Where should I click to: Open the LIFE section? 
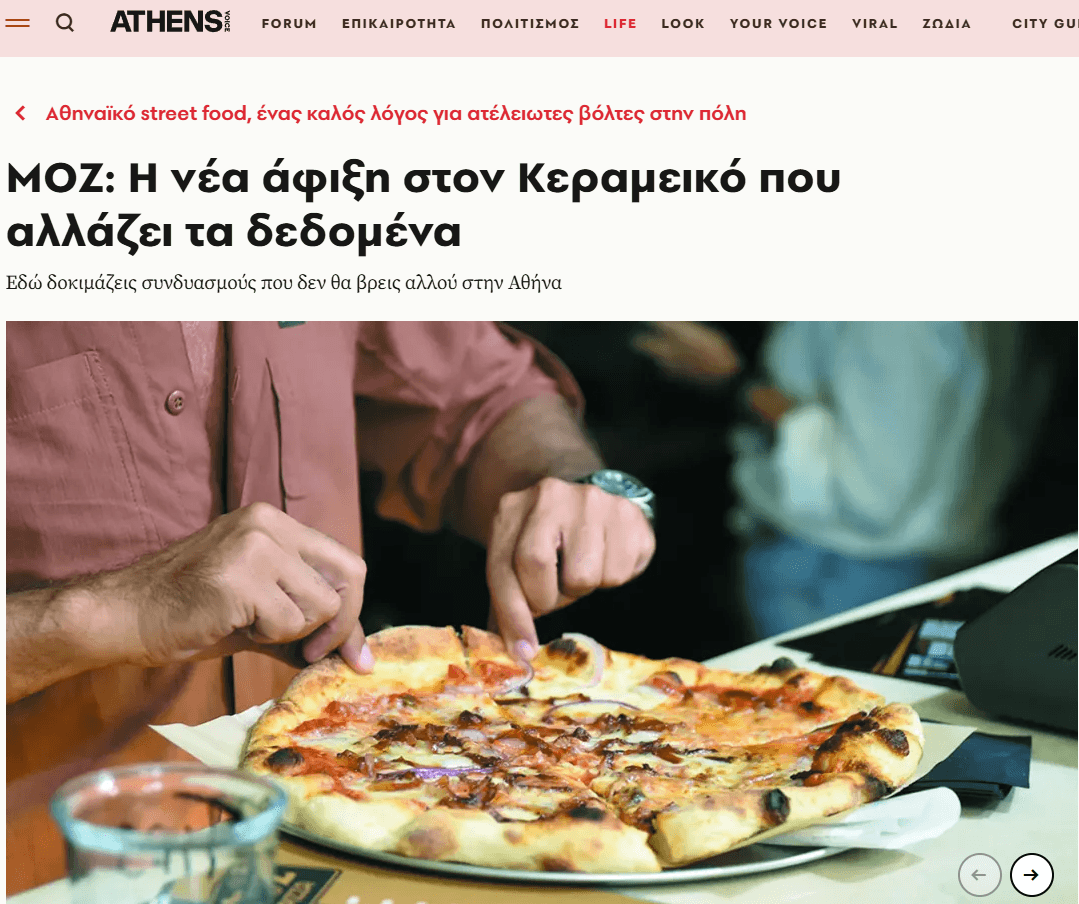click(620, 23)
